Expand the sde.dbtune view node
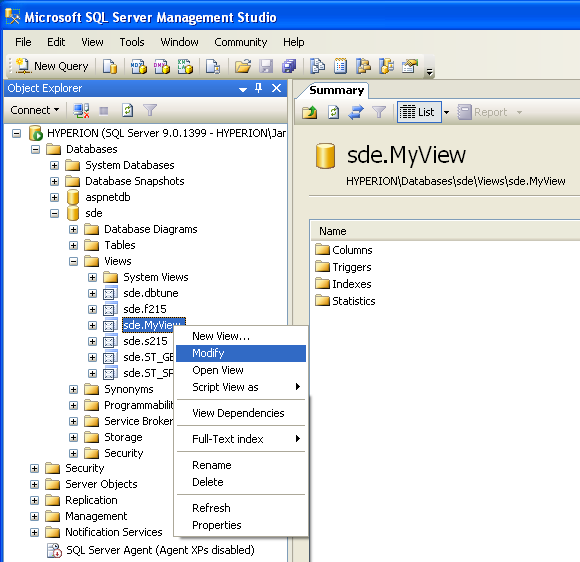 click(92, 293)
